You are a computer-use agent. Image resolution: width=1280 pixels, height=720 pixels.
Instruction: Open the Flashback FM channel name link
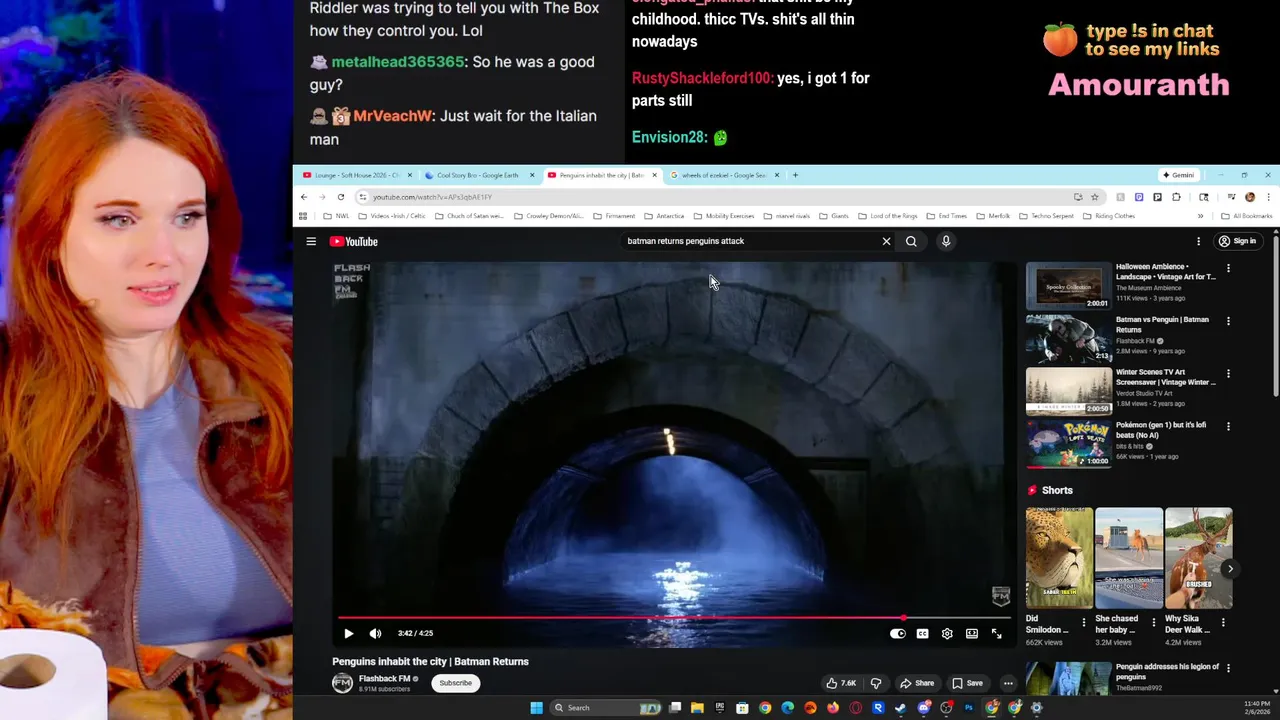[x=385, y=679]
